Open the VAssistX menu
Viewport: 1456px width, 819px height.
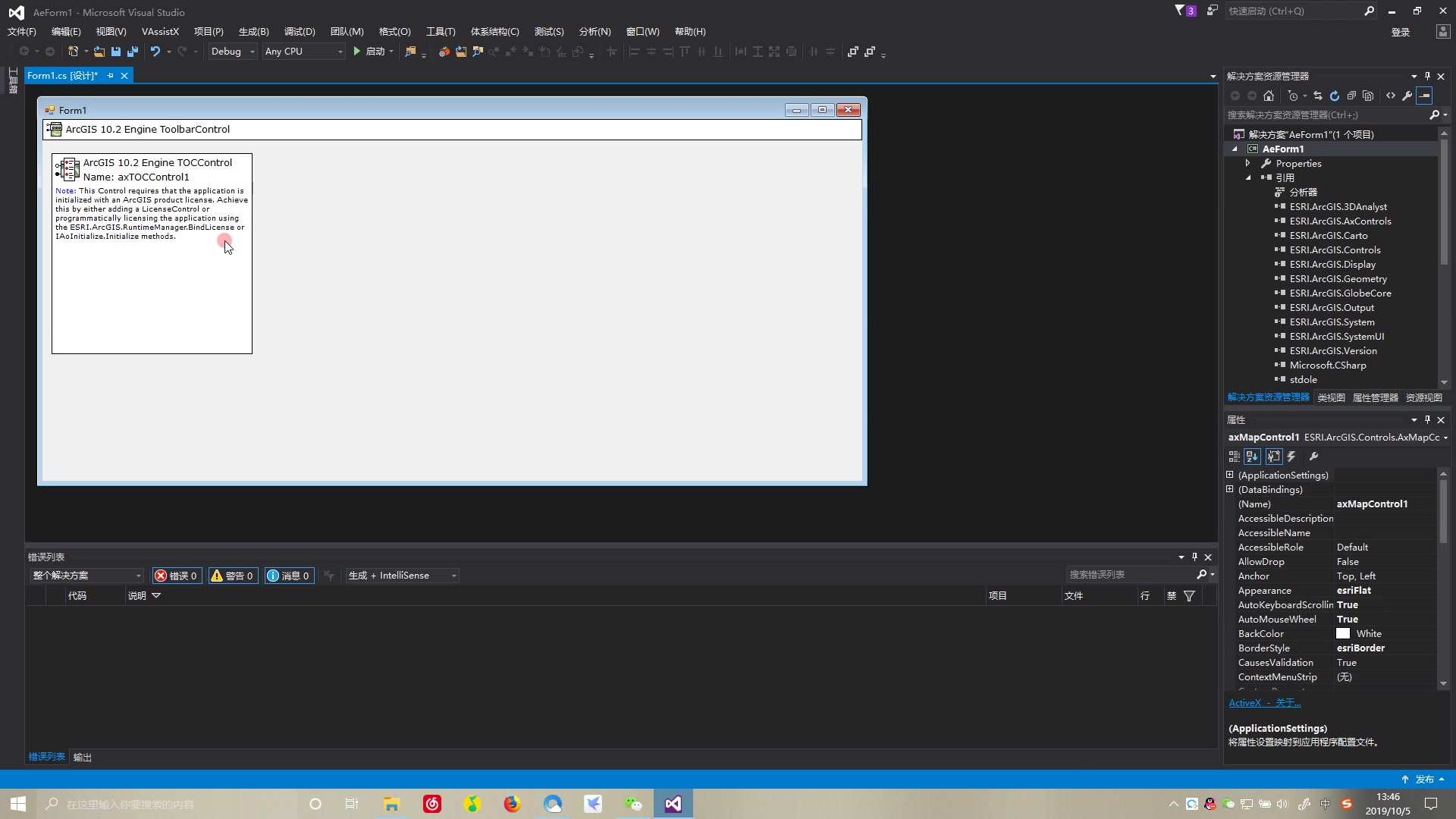point(160,31)
